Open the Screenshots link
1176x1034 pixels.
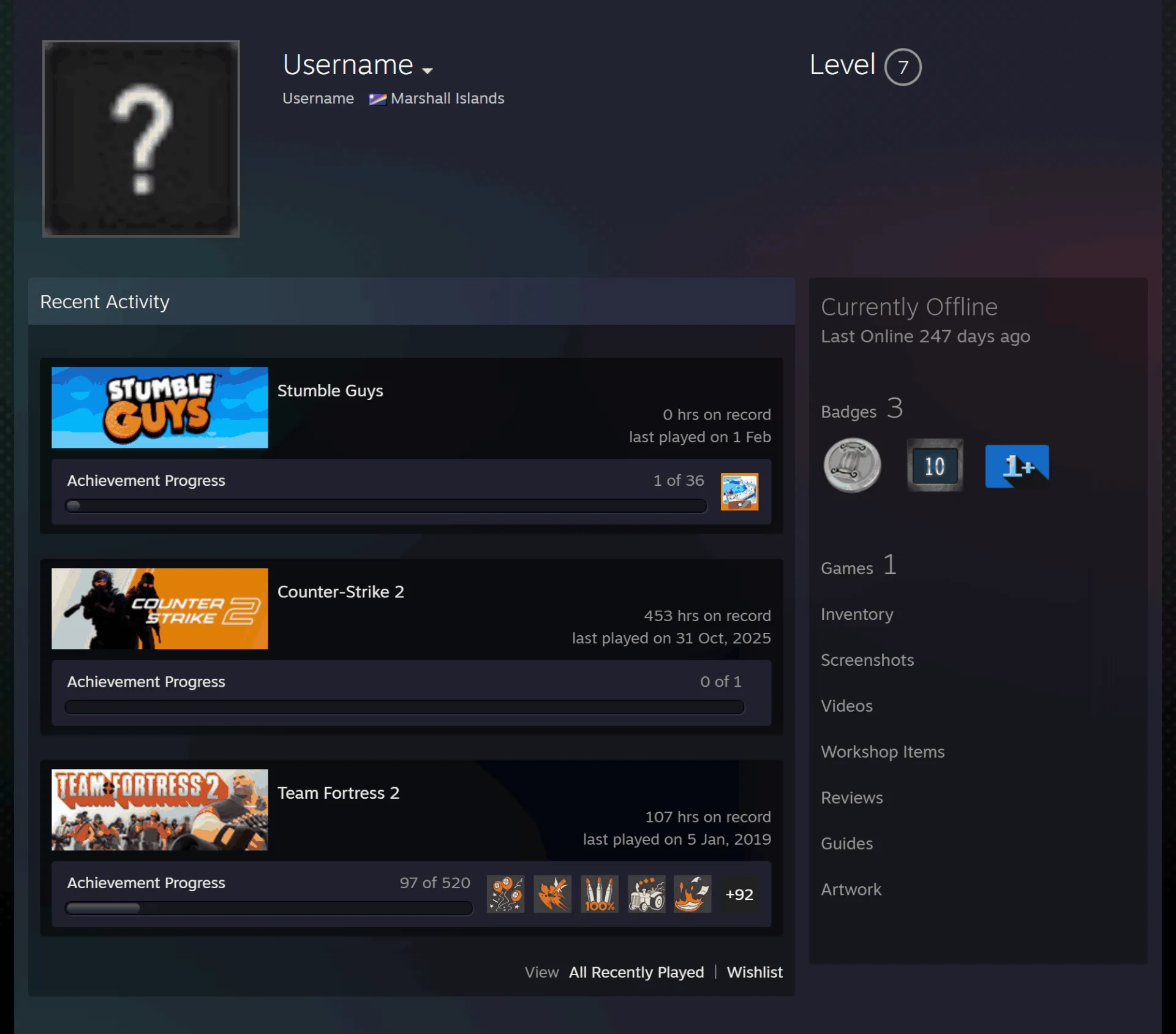point(867,660)
